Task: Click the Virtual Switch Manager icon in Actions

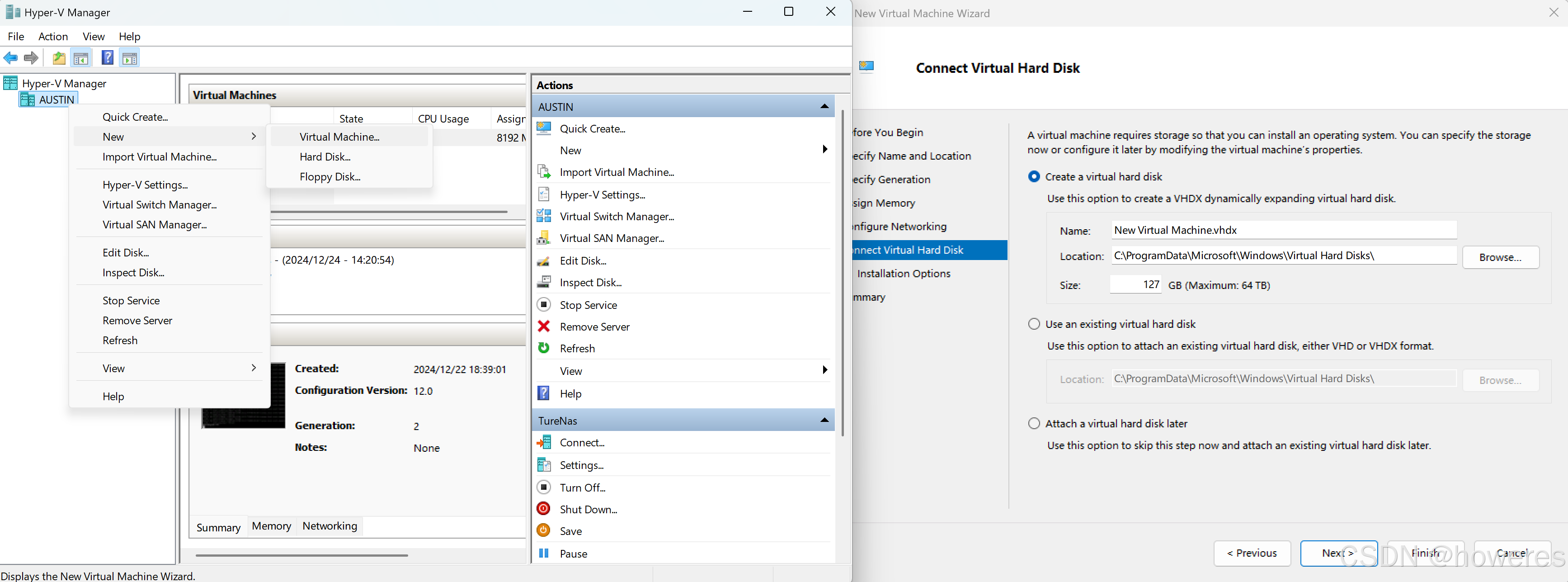Action: point(544,216)
